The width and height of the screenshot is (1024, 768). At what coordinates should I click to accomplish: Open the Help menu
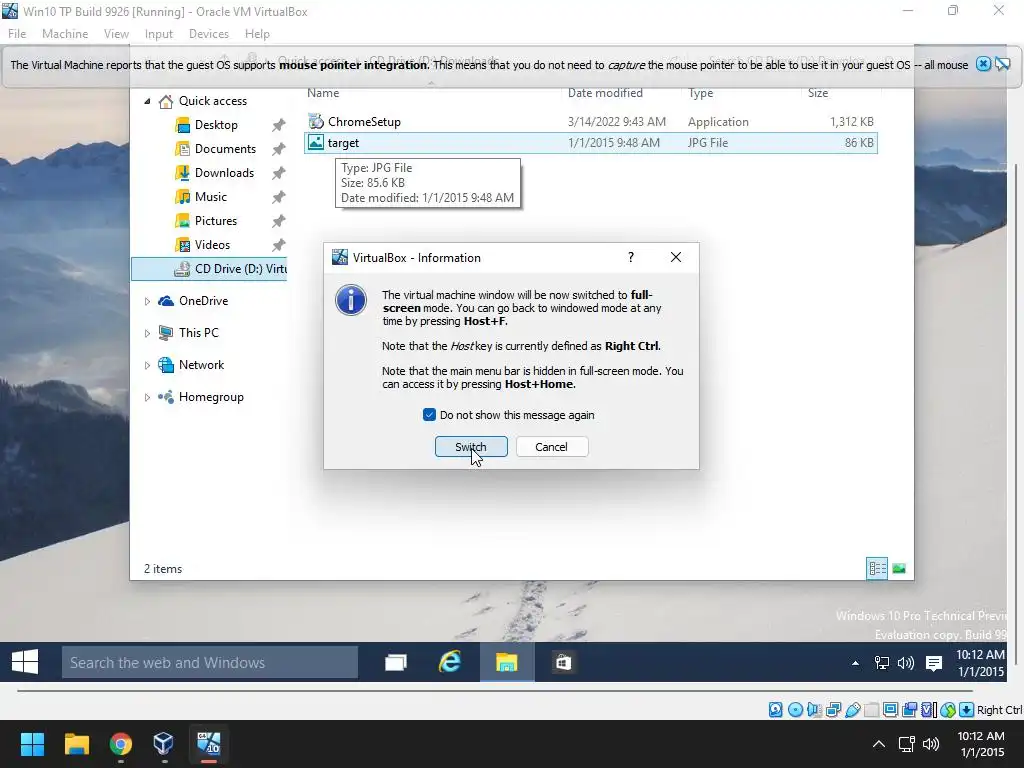point(257,34)
